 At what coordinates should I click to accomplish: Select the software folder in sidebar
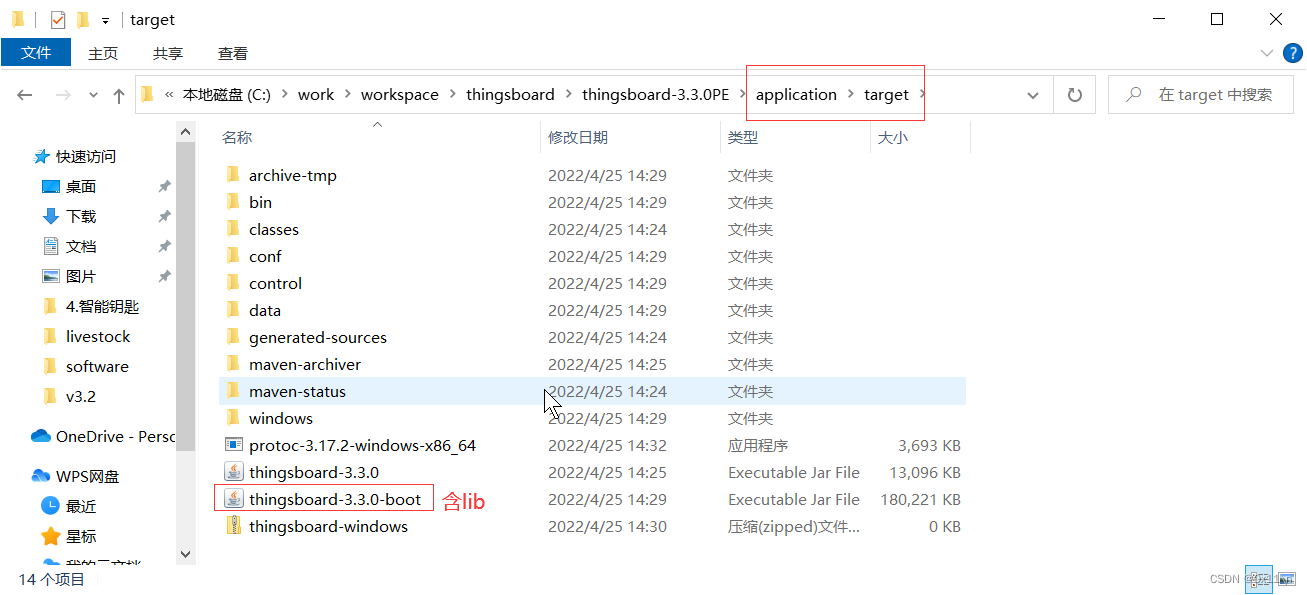(97, 366)
